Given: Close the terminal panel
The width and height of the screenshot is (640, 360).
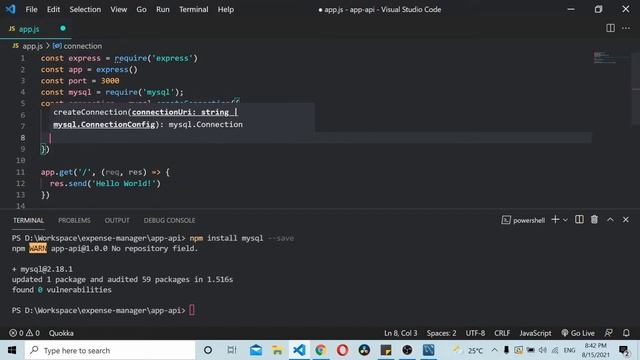Looking at the screenshot, I should click(626, 220).
